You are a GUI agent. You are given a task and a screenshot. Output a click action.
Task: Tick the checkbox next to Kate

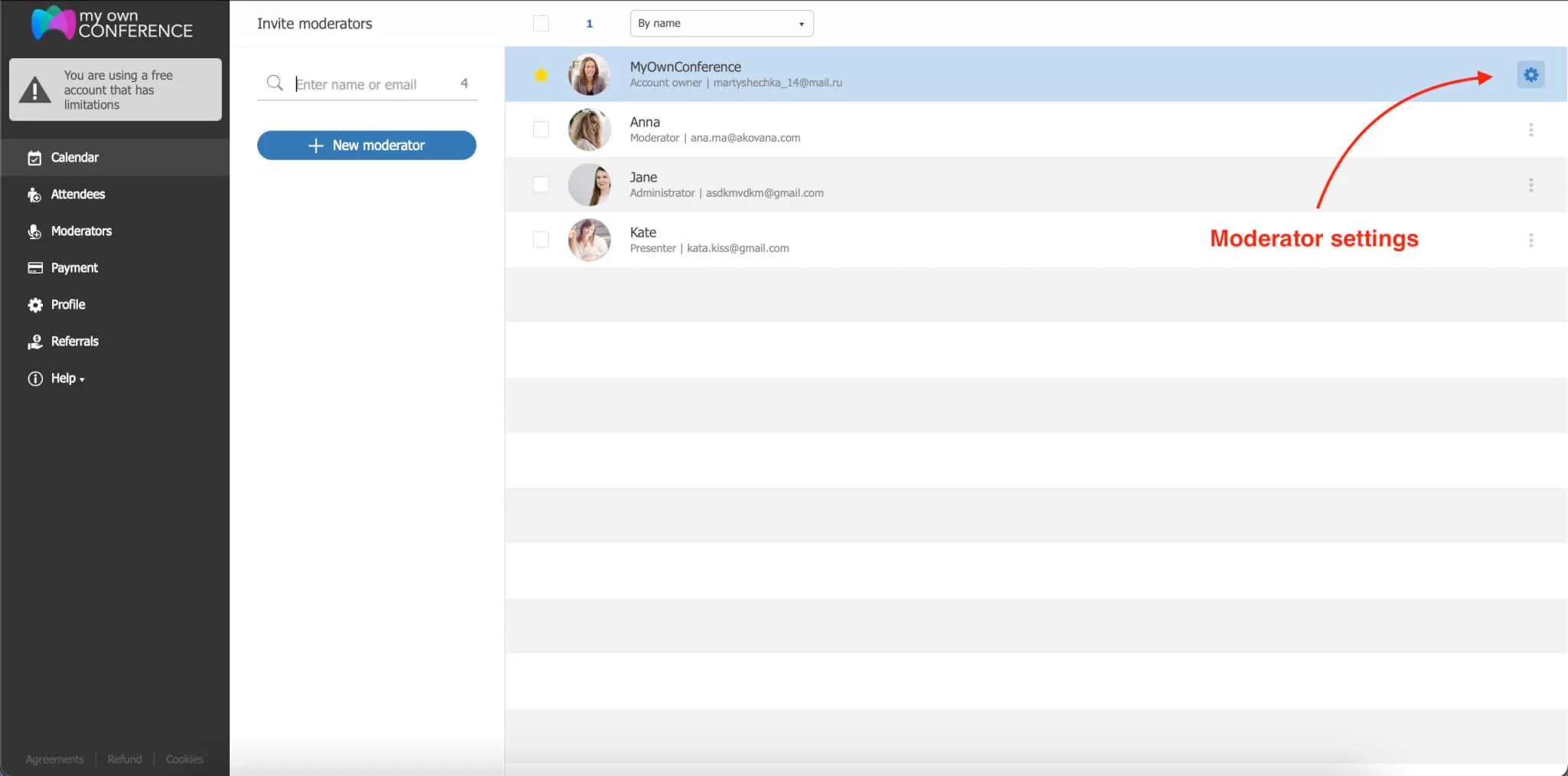point(541,240)
